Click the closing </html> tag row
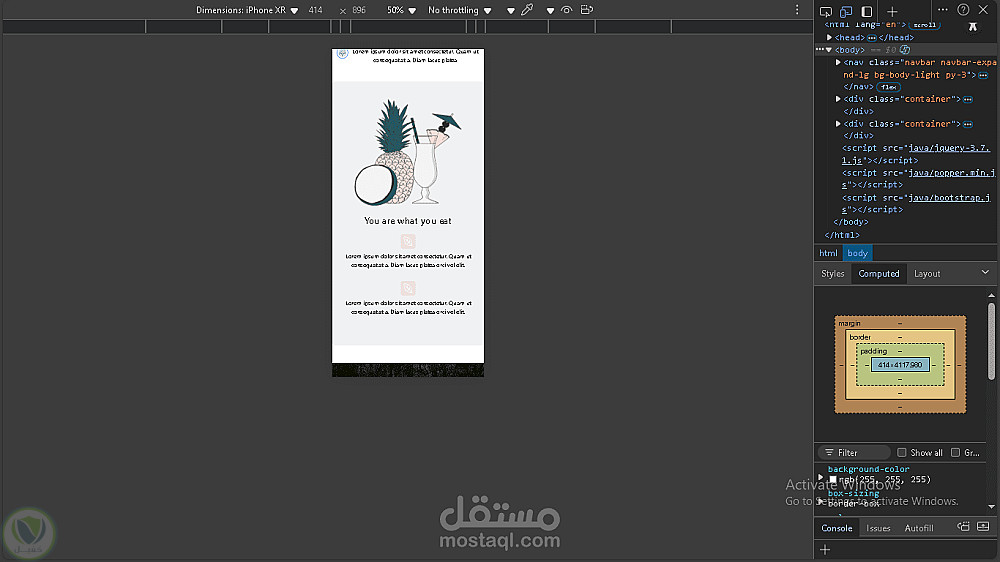 click(842, 235)
